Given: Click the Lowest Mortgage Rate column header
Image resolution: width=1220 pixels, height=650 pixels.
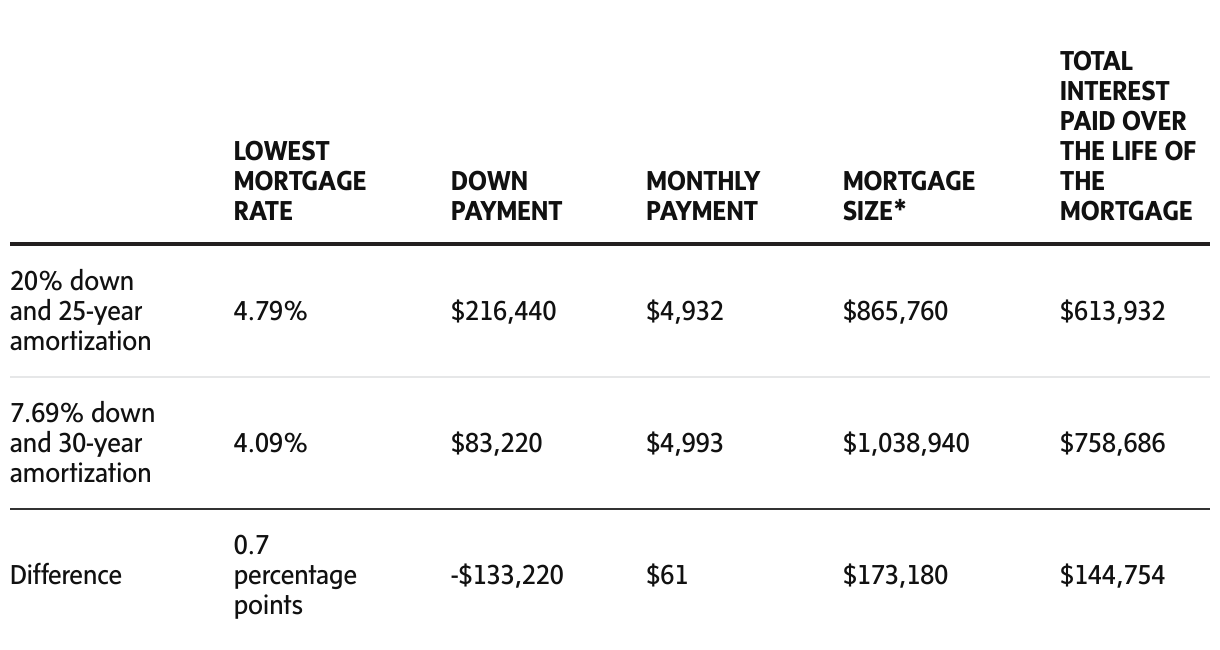Looking at the screenshot, I should (299, 181).
